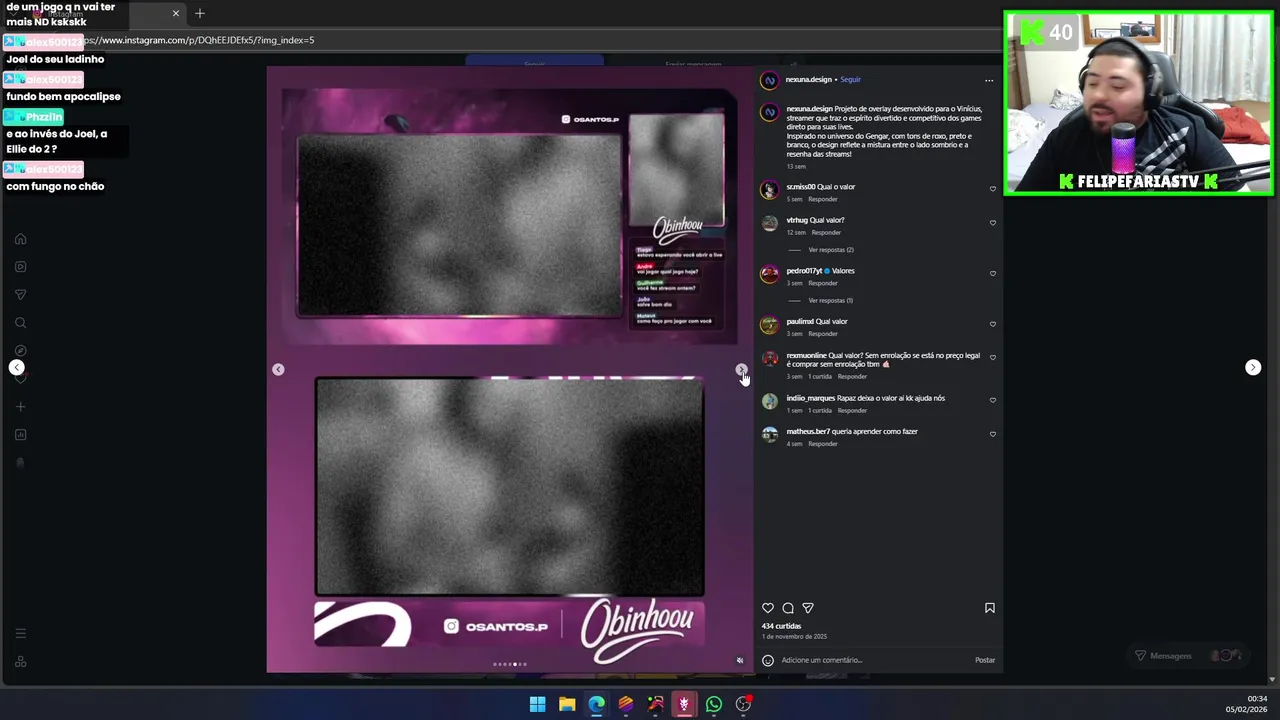Image resolution: width=1280 pixels, height=720 pixels.
Task: Open post options three-dot menu
Action: [x=989, y=80]
